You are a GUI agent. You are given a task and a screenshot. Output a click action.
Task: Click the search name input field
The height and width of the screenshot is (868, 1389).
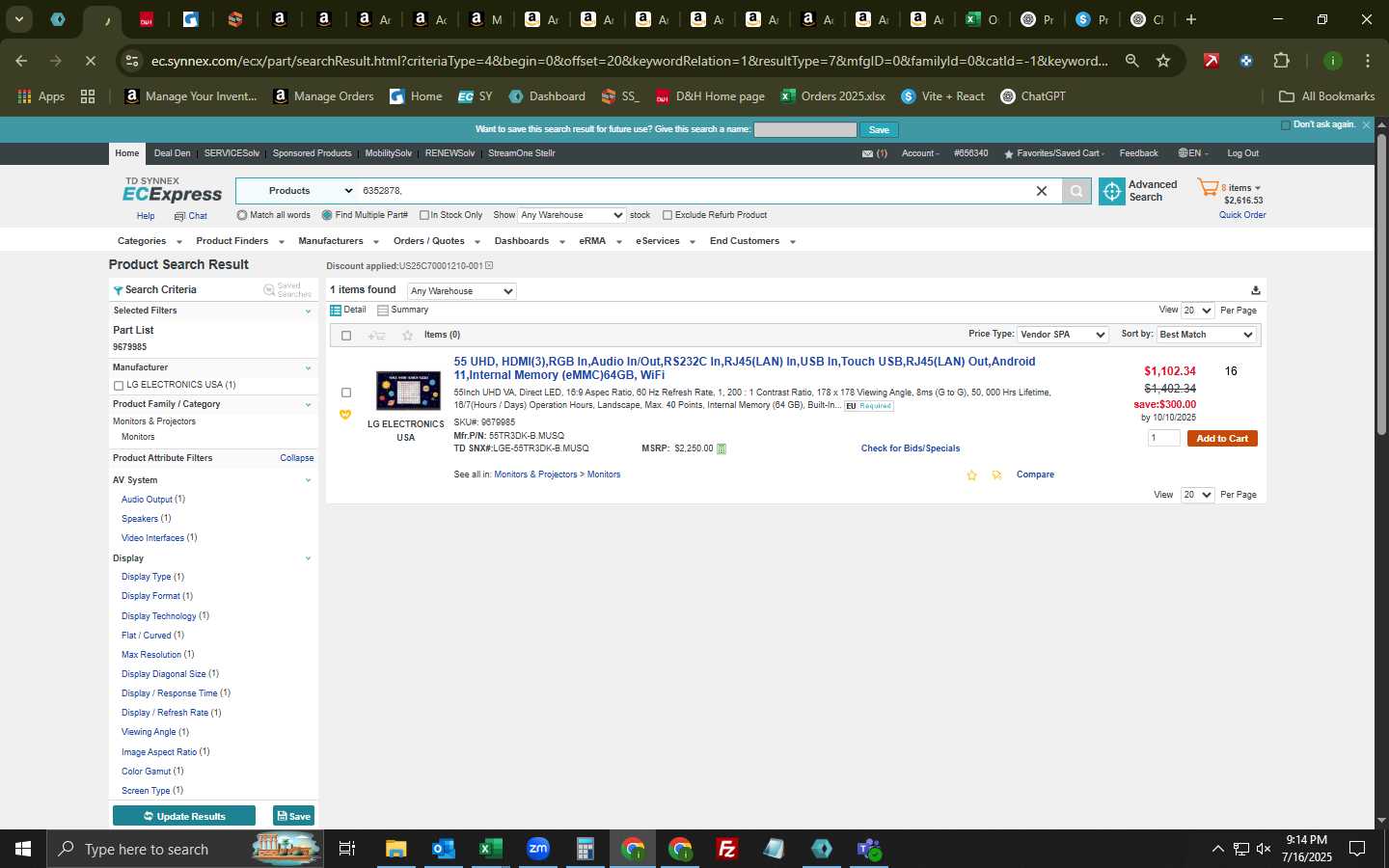tap(804, 129)
